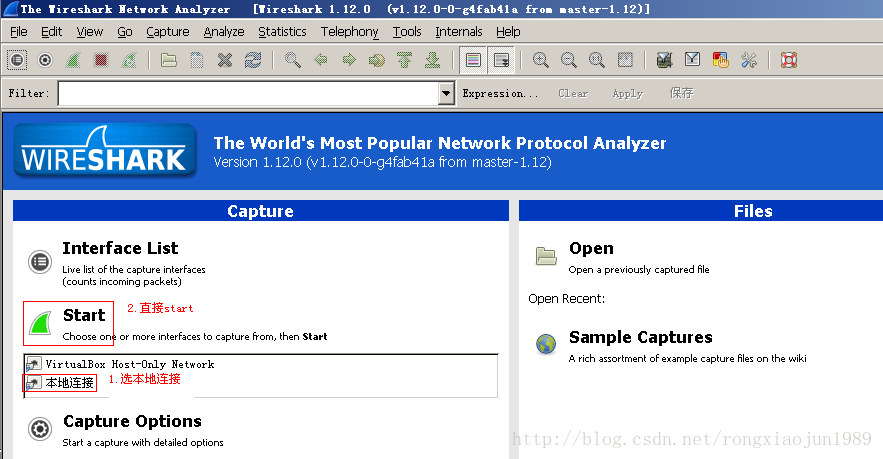Select the 本地连接 interface
This screenshot has height=459, width=883.
click(69, 383)
